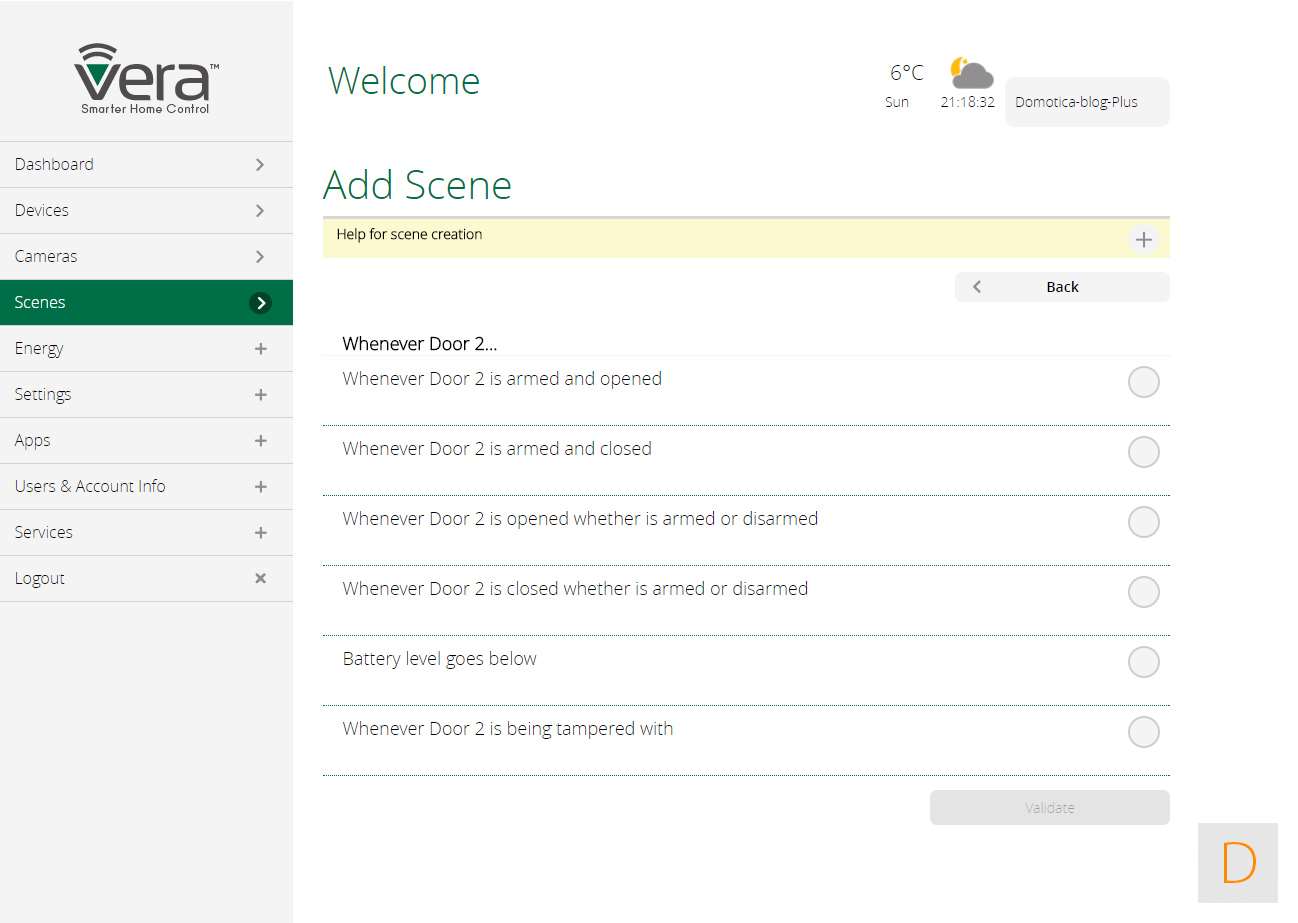
Task: Click the Scenes arrow circle icon
Action: tap(260, 303)
